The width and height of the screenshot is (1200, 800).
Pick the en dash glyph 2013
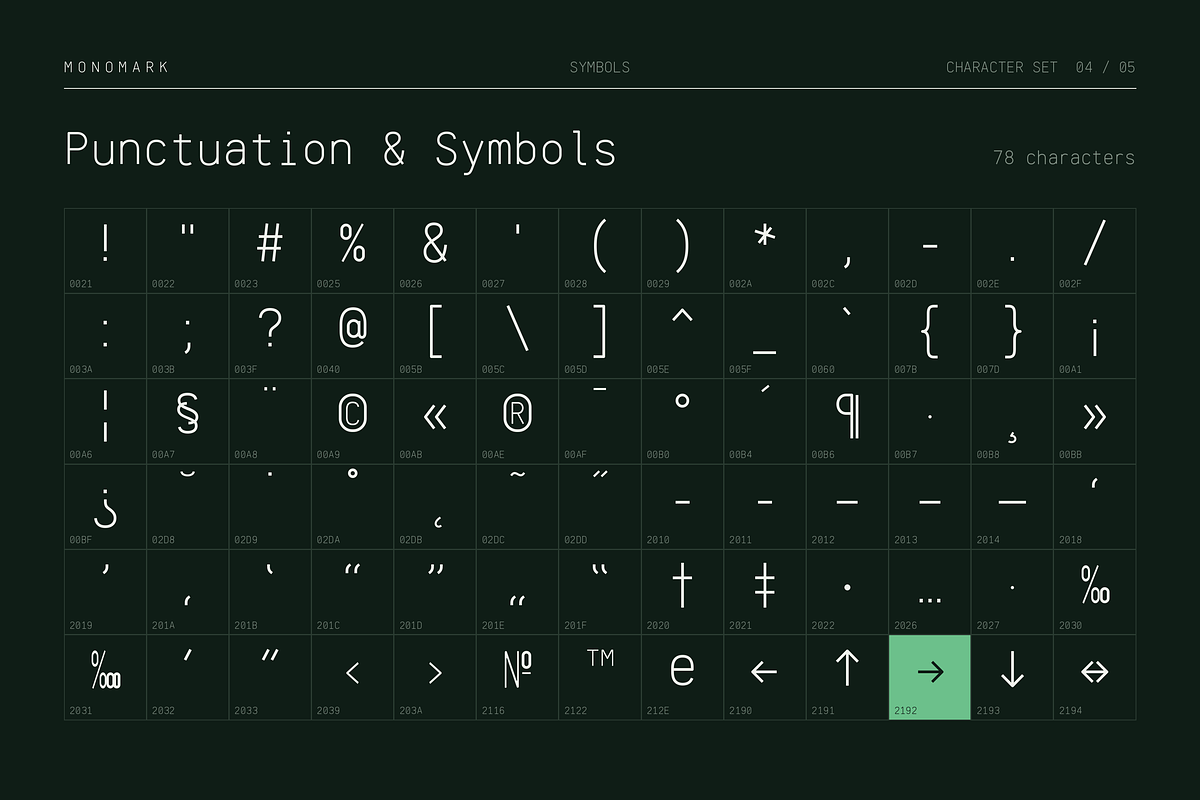(x=929, y=506)
